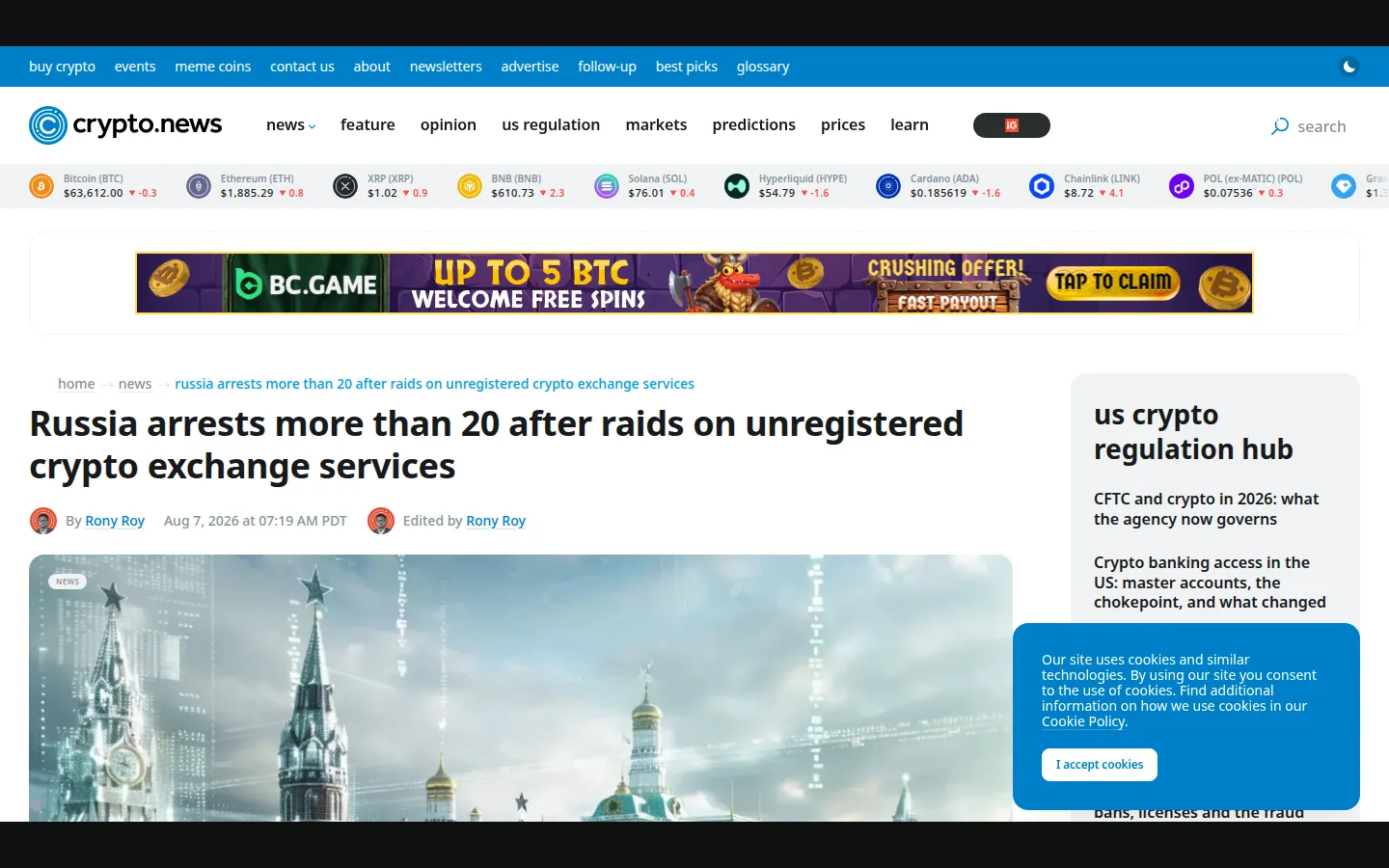1389x868 pixels.
Task: Toggle dark mode moon icon
Action: pyautogui.click(x=1349, y=67)
